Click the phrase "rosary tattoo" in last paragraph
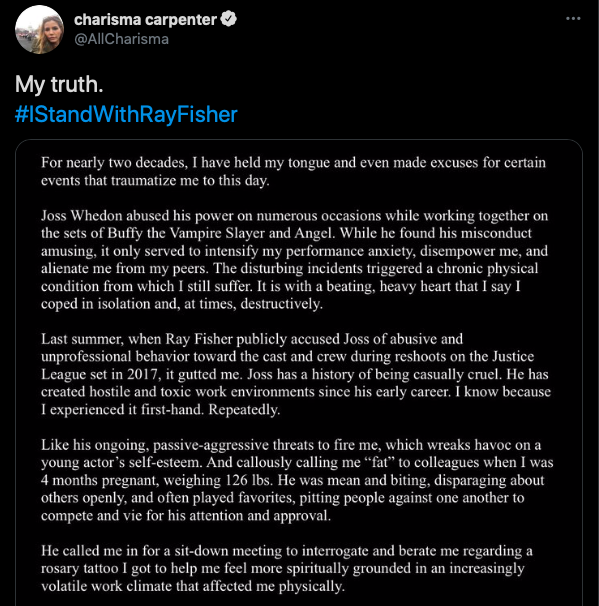The width and height of the screenshot is (599, 606). click(80, 569)
